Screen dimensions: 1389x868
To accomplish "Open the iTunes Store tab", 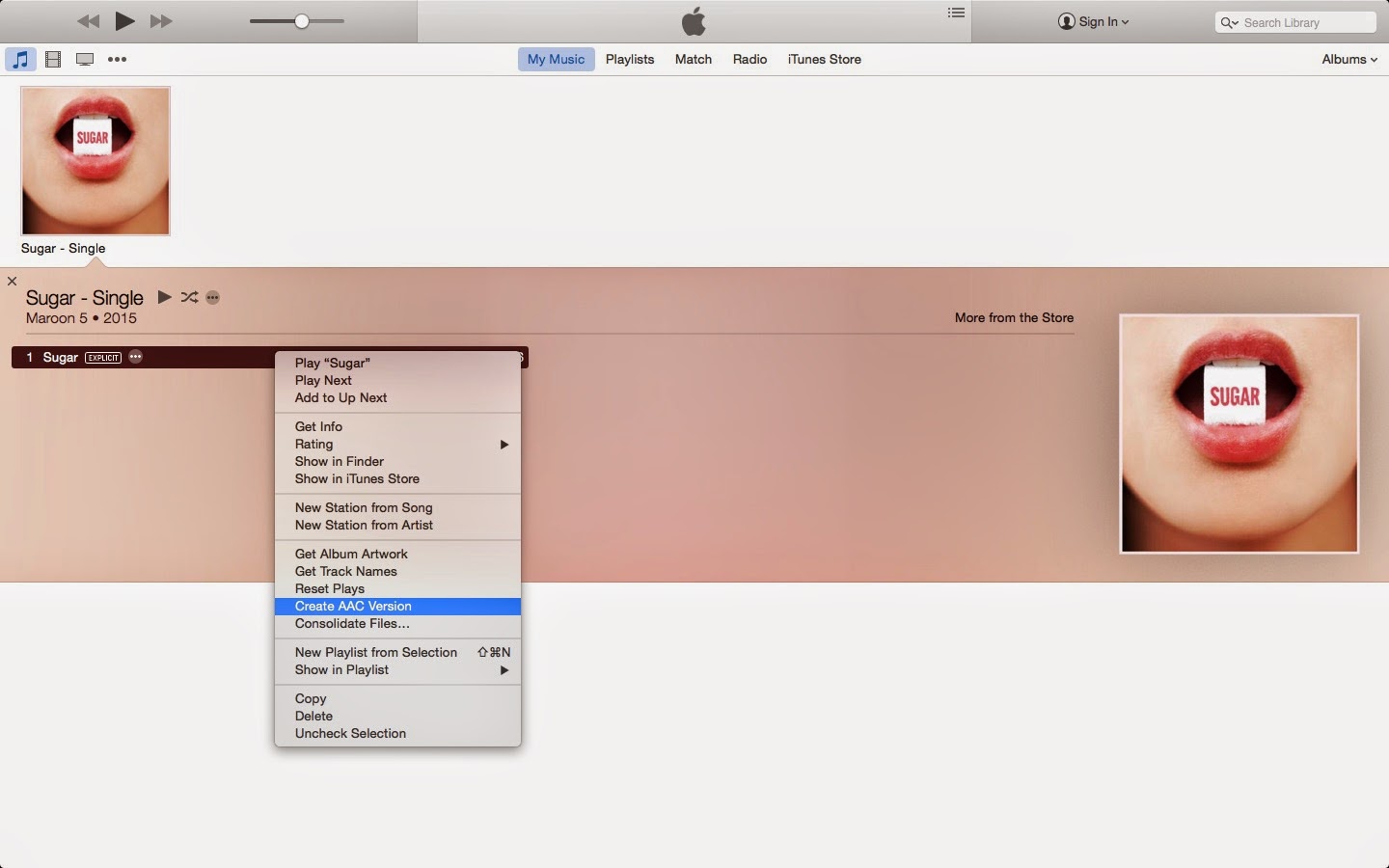I will (825, 59).
